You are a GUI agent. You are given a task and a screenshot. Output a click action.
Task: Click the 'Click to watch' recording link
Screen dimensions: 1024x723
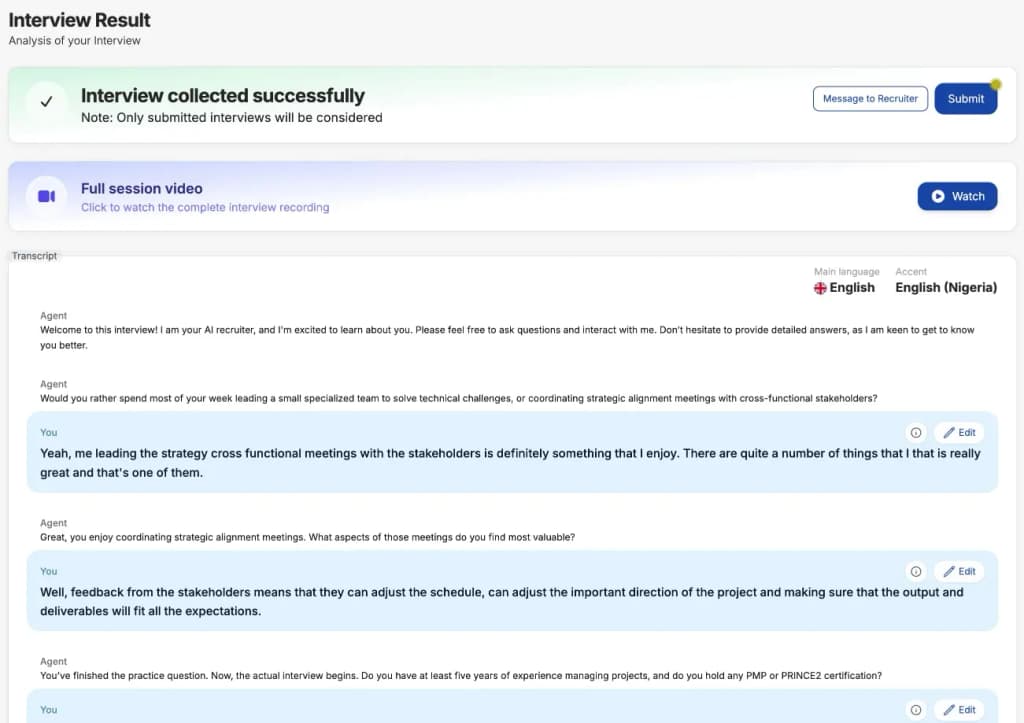[x=205, y=207]
